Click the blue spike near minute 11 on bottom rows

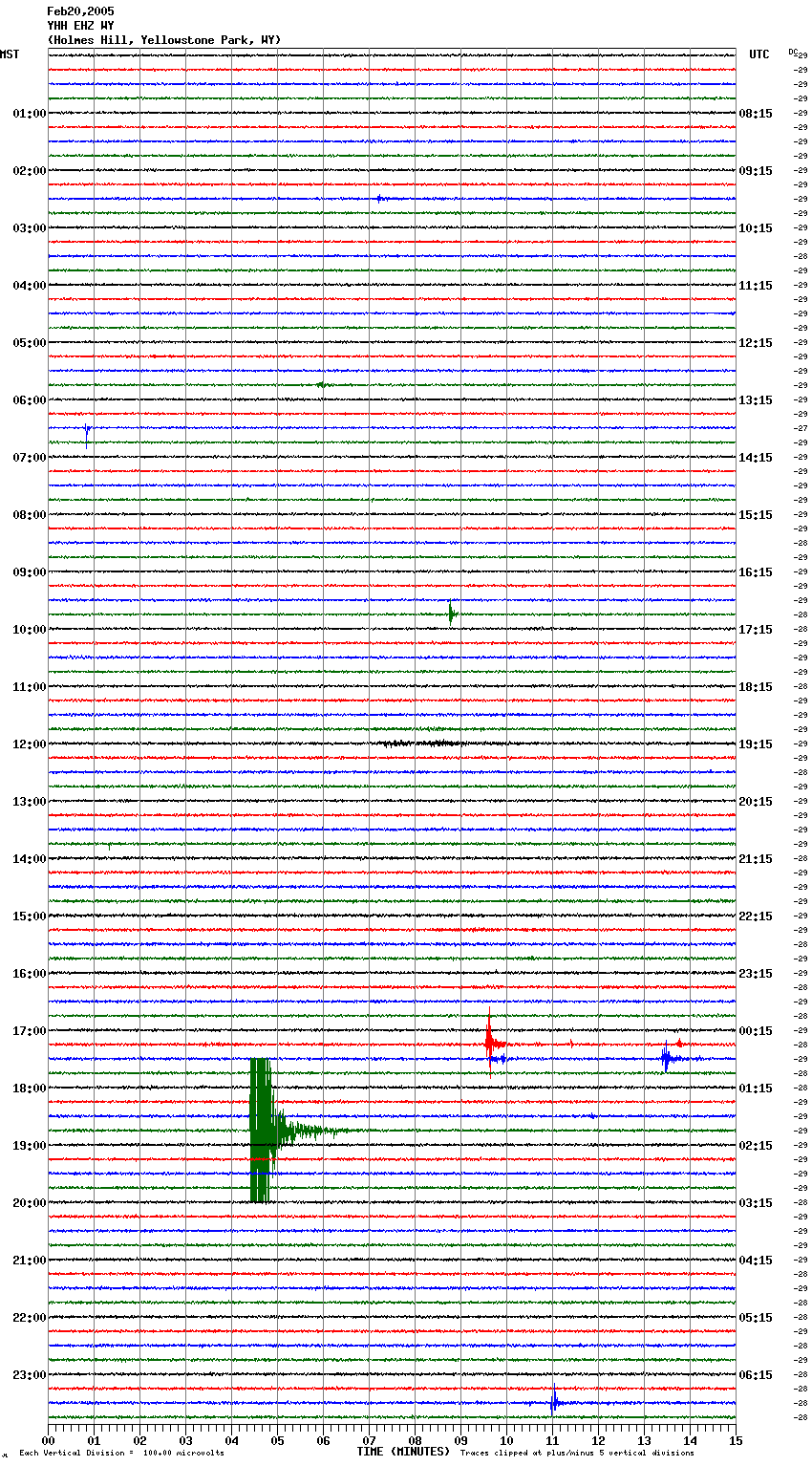coord(554,1401)
